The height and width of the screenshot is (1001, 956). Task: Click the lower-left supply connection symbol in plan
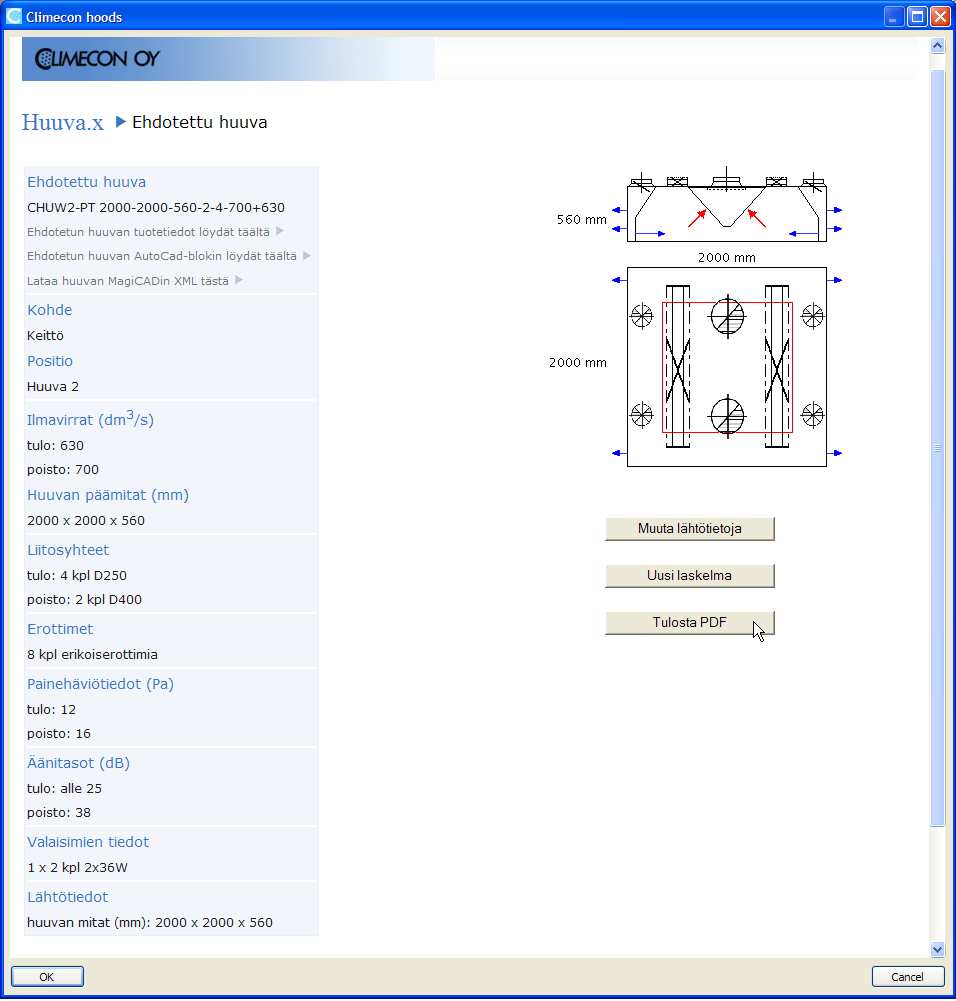coord(642,414)
